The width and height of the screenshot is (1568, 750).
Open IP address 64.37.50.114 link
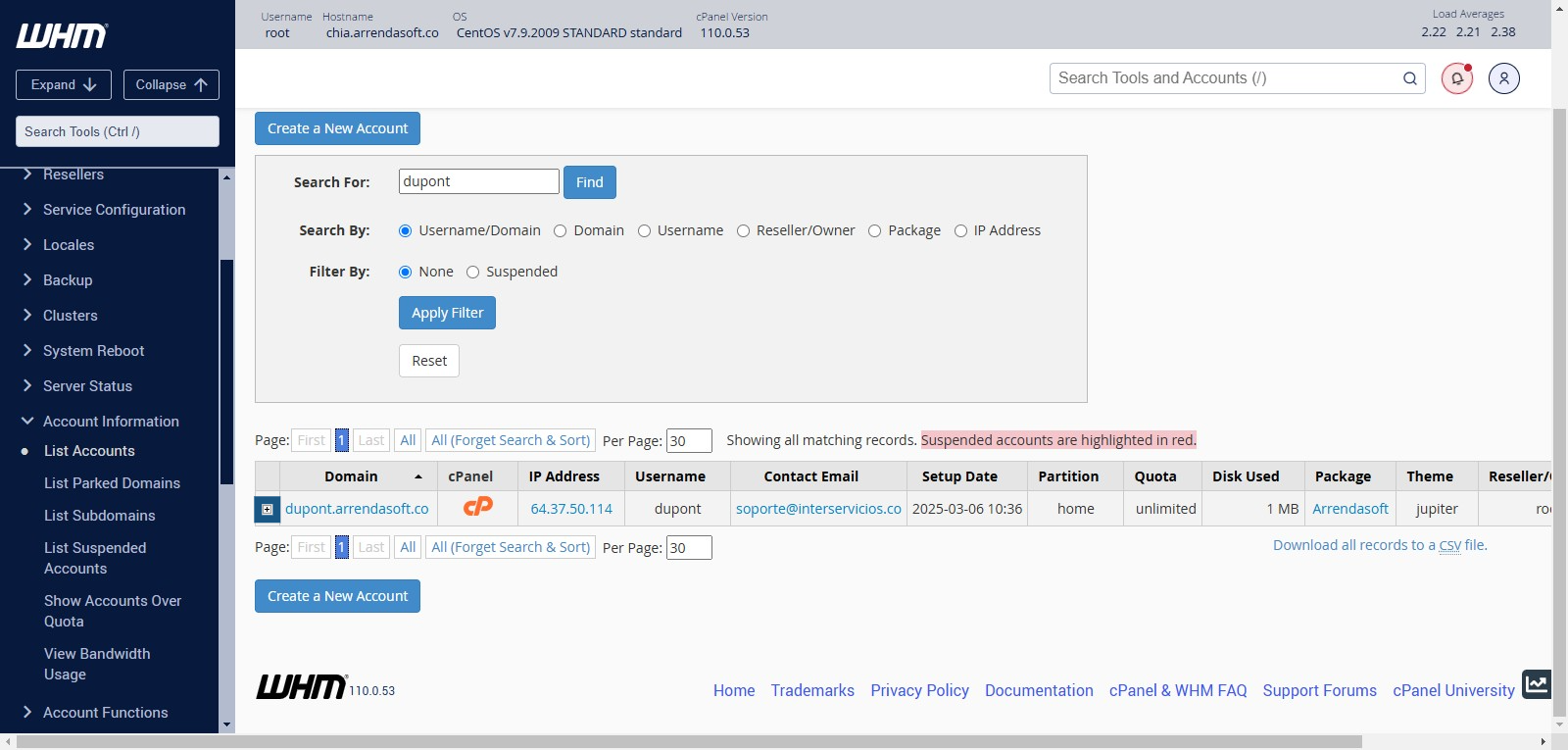pyautogui.click(x=571, y=509)
